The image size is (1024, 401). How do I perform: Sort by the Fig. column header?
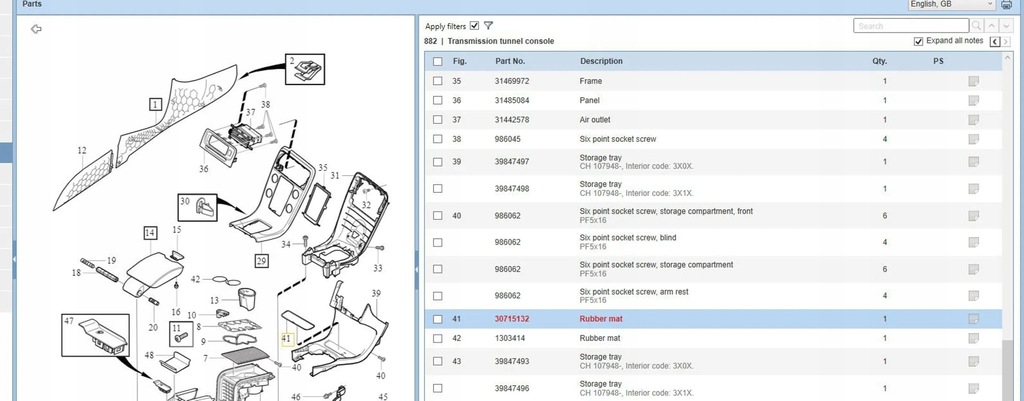pyautogui.click(x=460, y=61)
